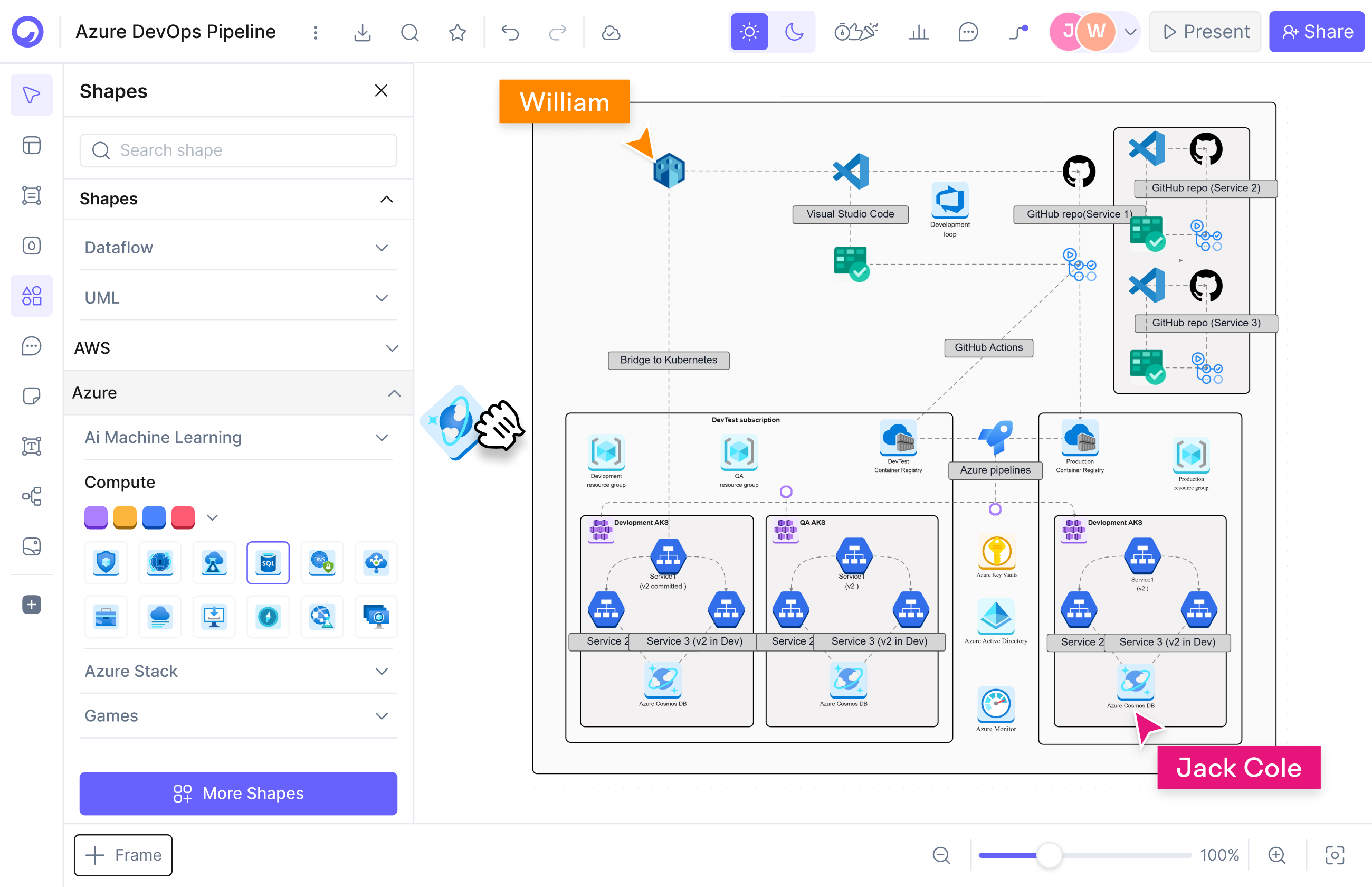Click the zoom in magnifier
Image resolution: width=1372 pixels, height=887 pixels.
point(1276,855)
